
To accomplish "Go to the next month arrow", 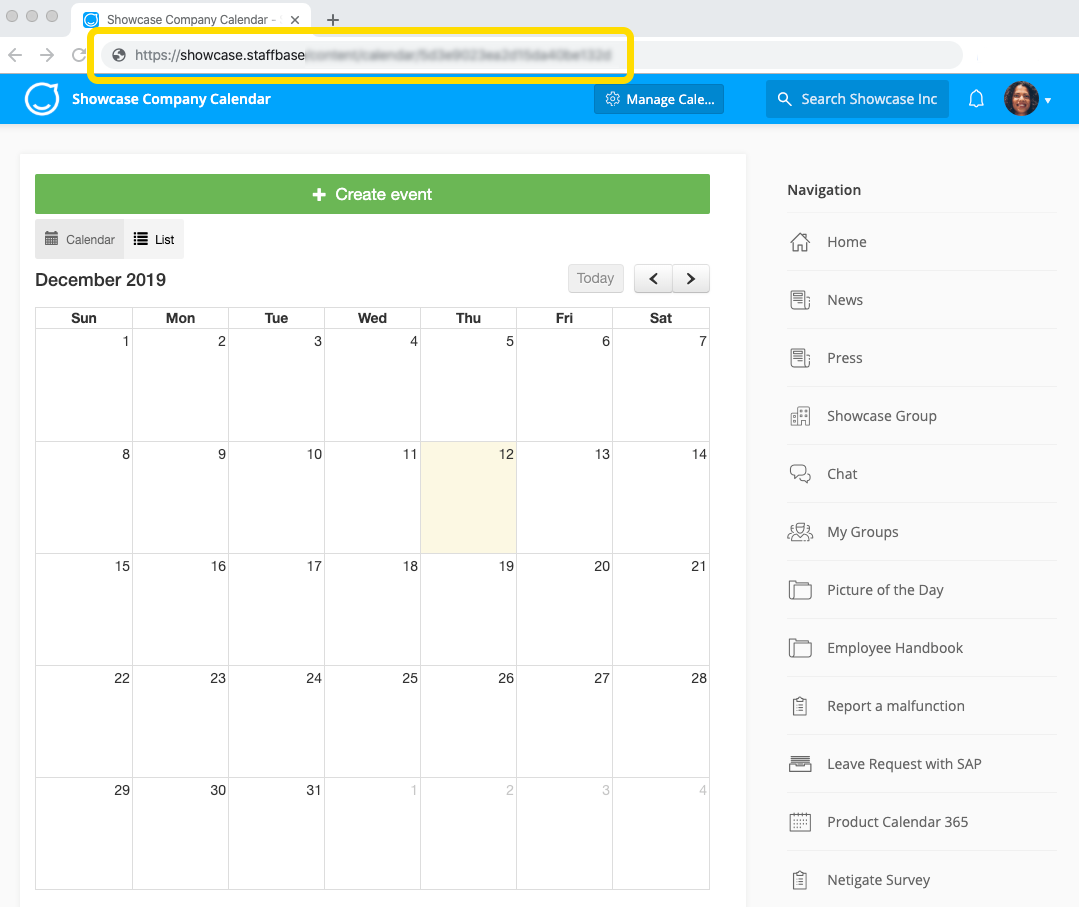I will [691, 278].
